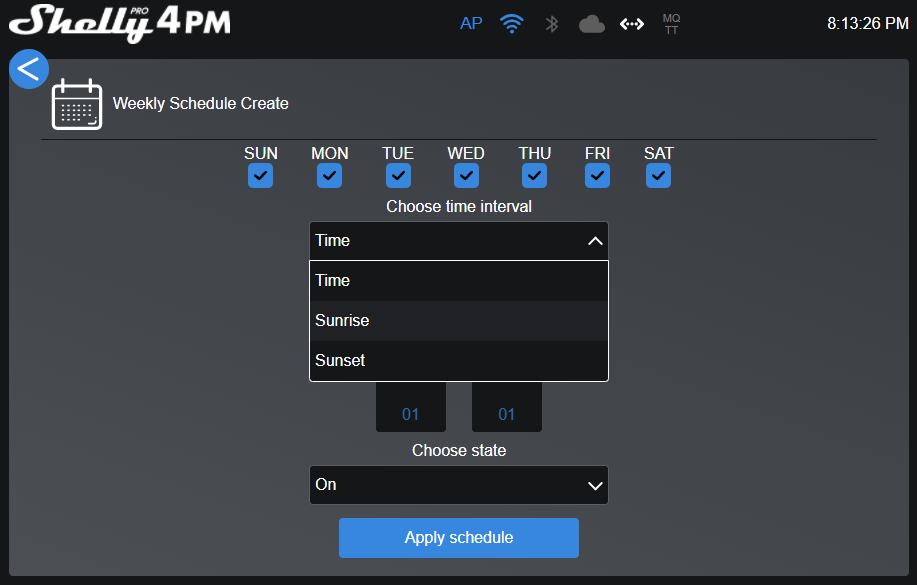Open the Choose state dropdown
Screen dimensions: 917x585
(458, 485)
